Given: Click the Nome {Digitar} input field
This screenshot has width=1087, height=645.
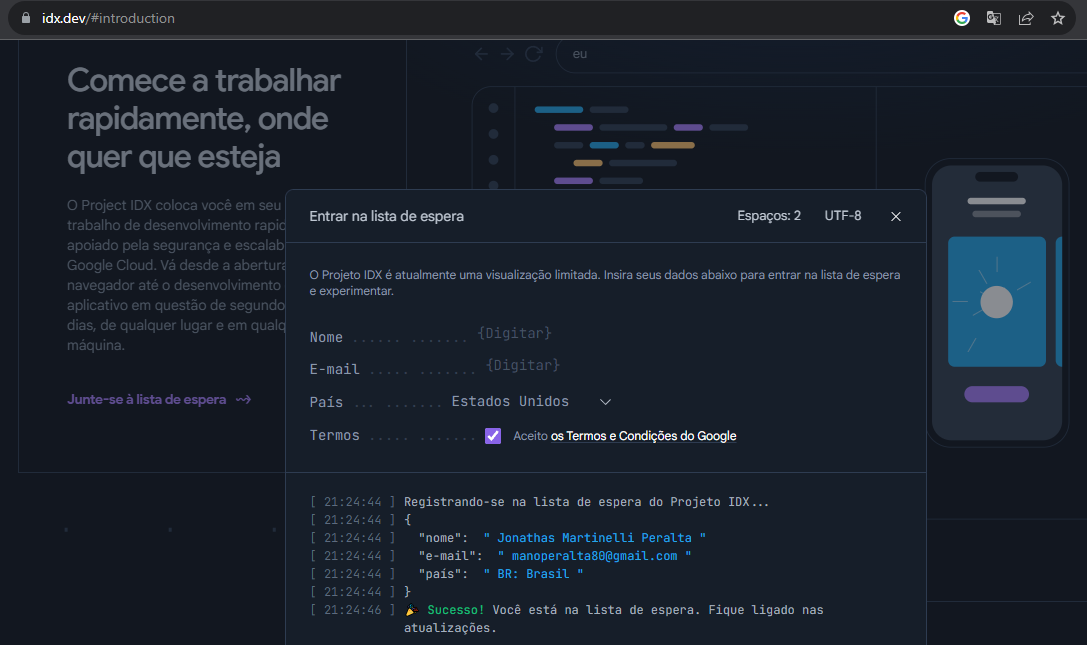Looking at the screenshot, I should [x=514, y=334].
